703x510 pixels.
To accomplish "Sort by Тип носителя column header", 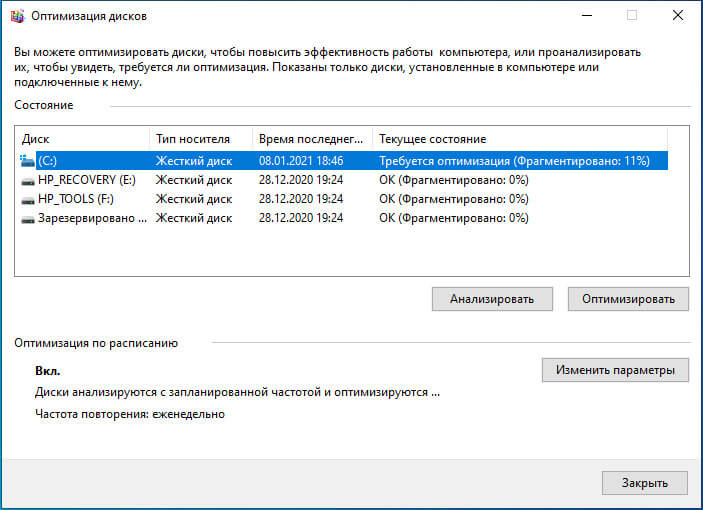I will coord(201,139).
